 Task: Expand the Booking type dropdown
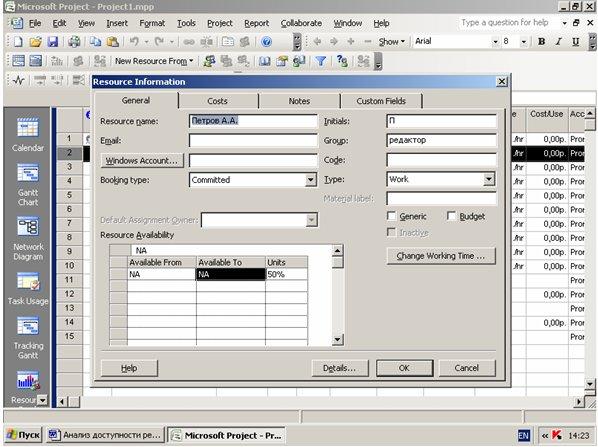(311, 180)
